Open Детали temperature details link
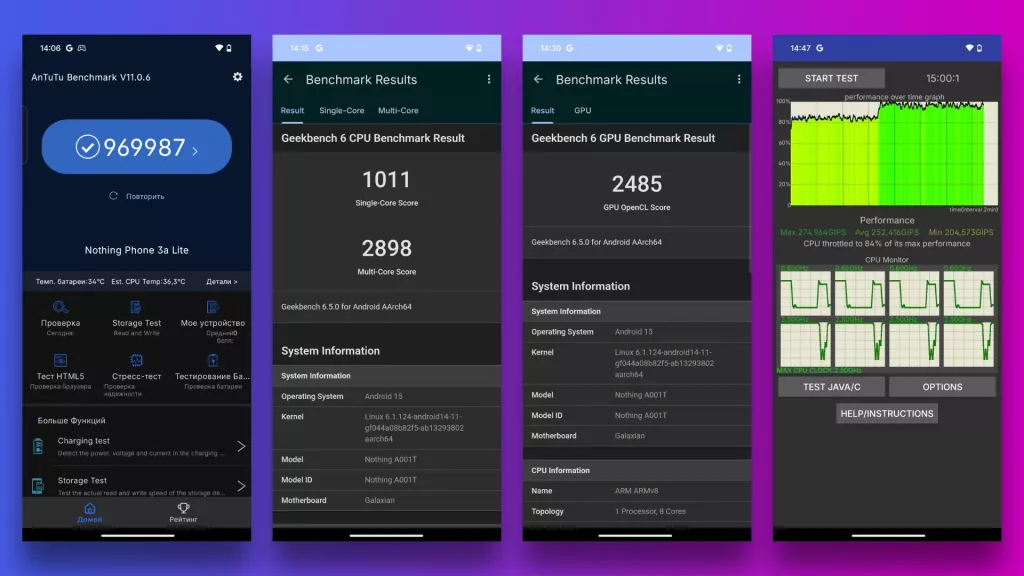The height and width of the screenshot is (576, 1024). 222,281
